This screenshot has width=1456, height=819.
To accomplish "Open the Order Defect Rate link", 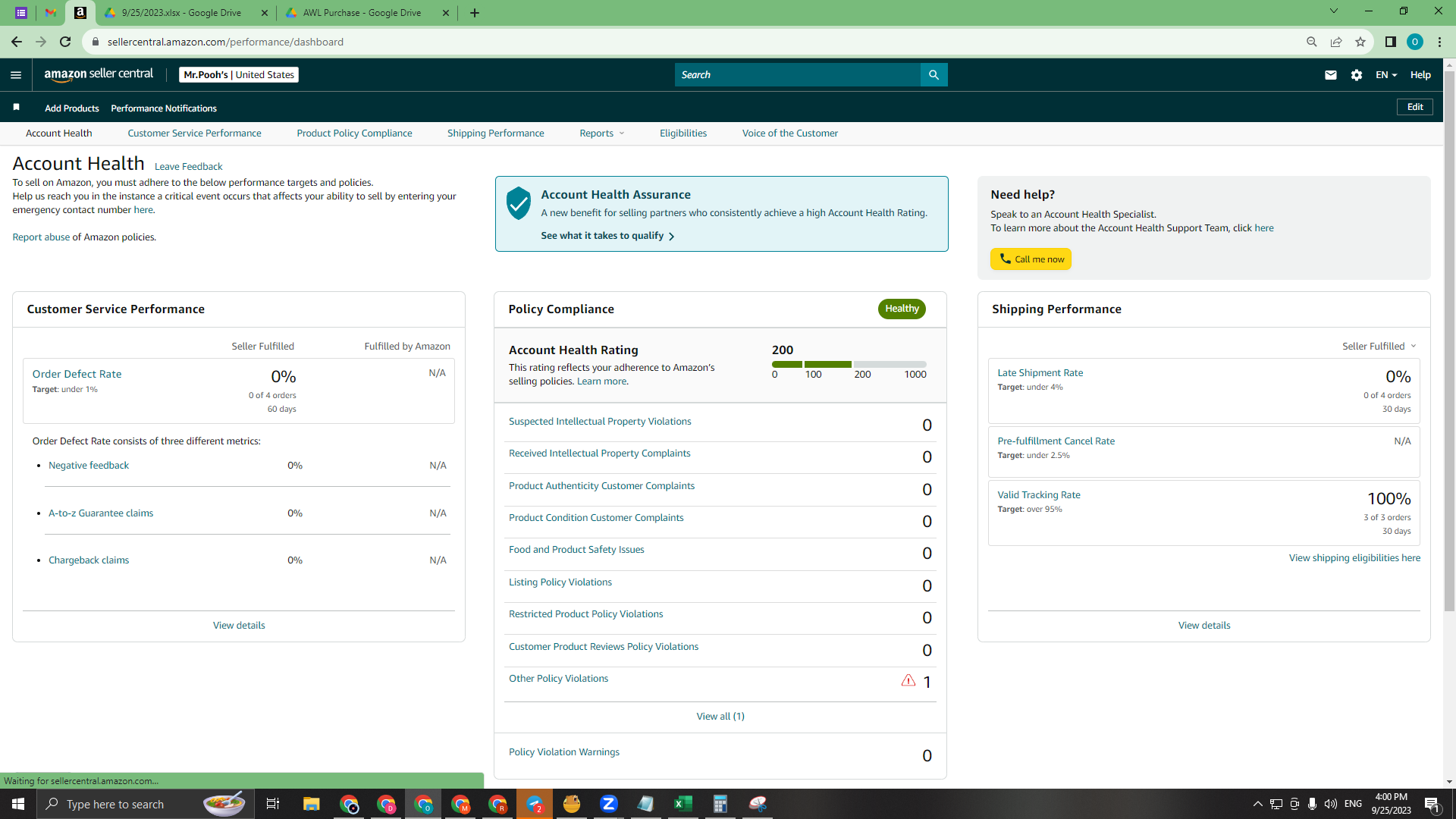I will [x=77, y=374].
